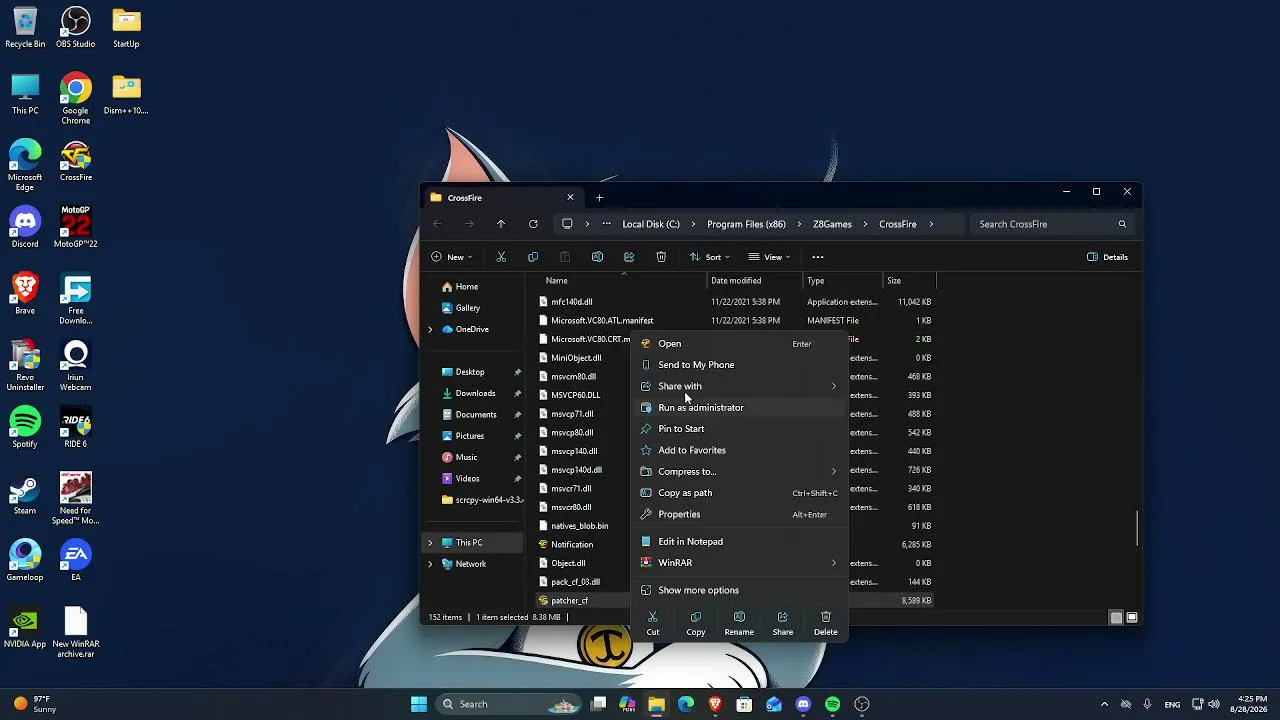Image resolution: width=1280 pixels, height=720 pixels.
Task: Go up one folder level
Action: [501, 224]
